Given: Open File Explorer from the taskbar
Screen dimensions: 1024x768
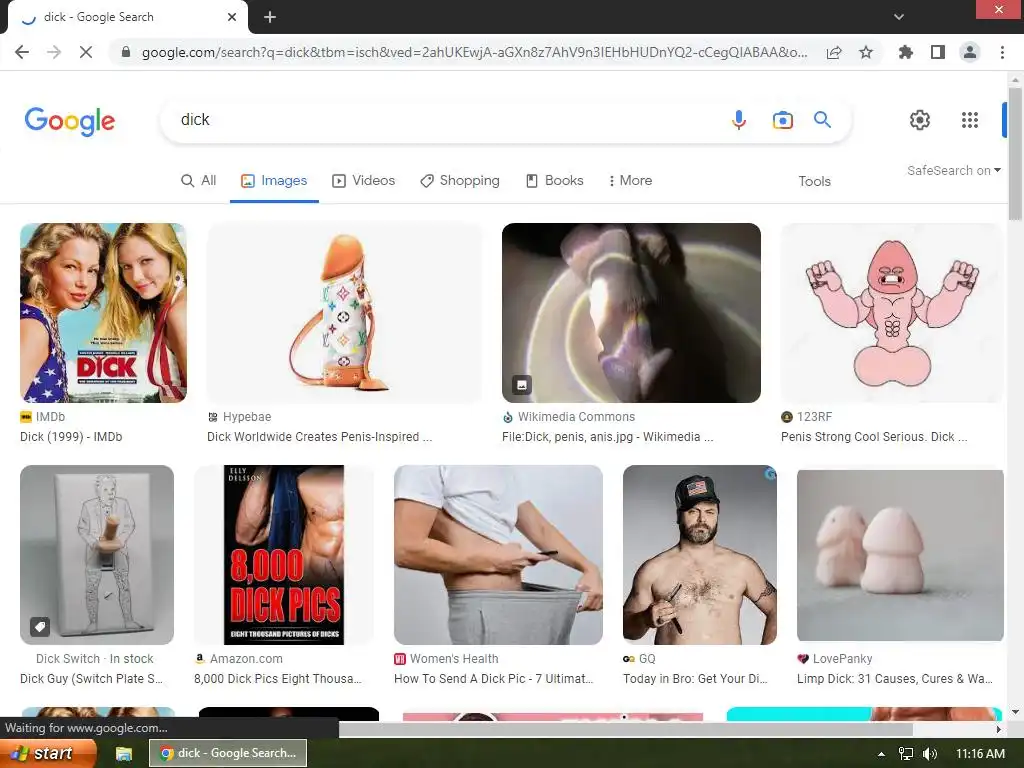Looking at the screenshot, I should pyautogui.click(x=124, y=754).
